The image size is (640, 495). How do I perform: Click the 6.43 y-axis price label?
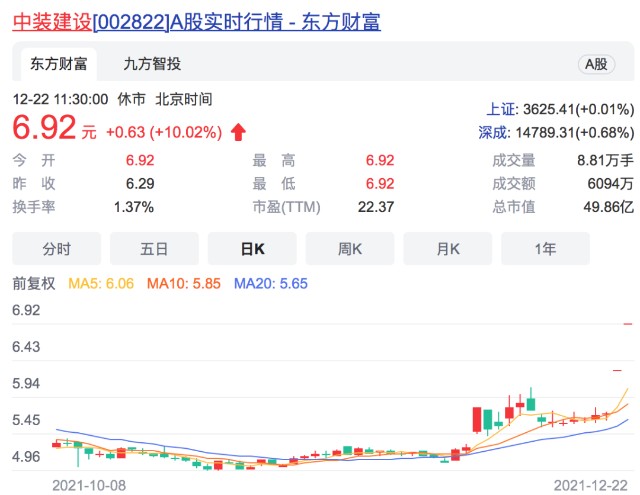pos(26,347)
